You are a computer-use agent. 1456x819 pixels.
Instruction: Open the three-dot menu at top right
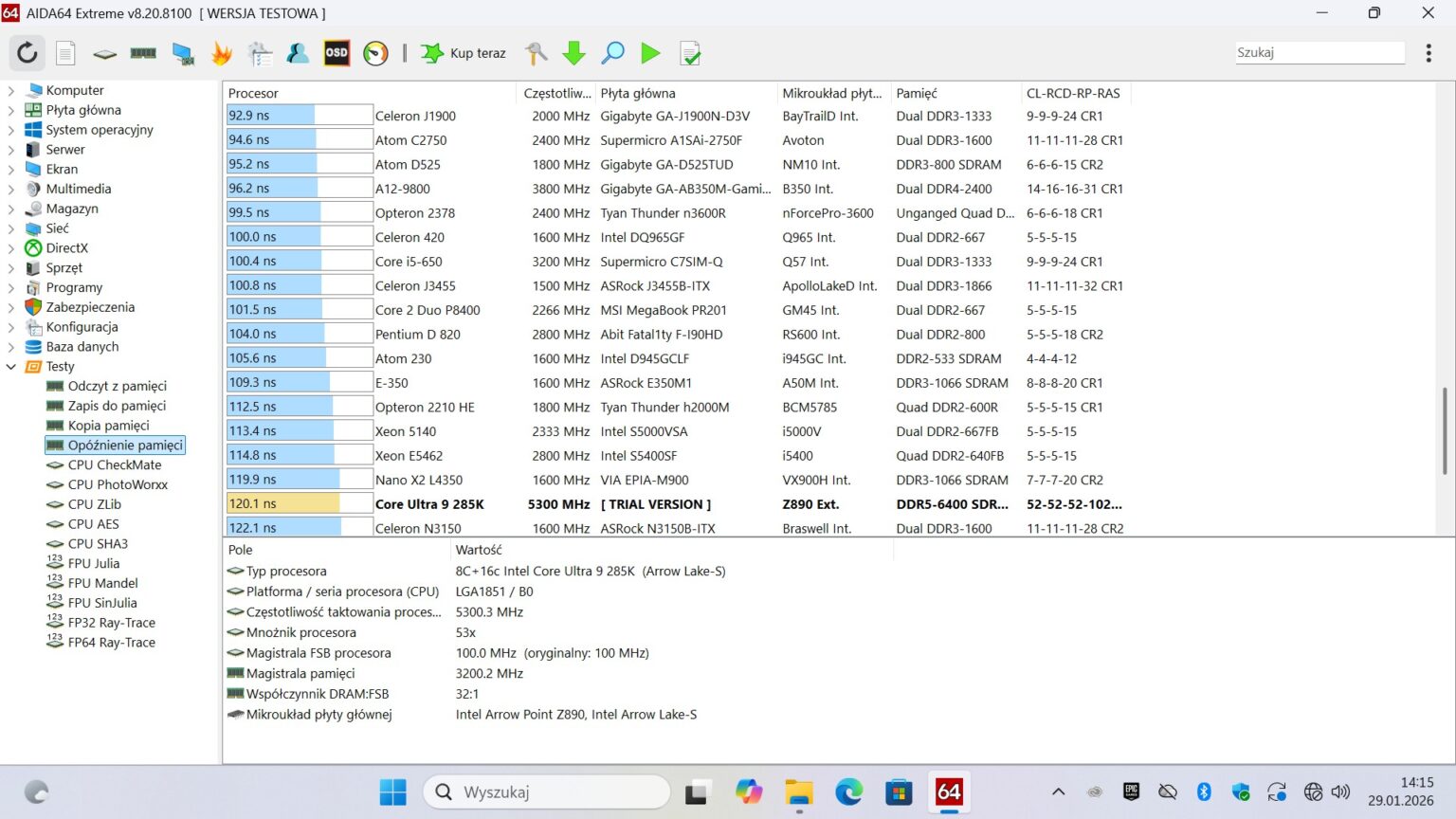click(x=1428, y=53)
